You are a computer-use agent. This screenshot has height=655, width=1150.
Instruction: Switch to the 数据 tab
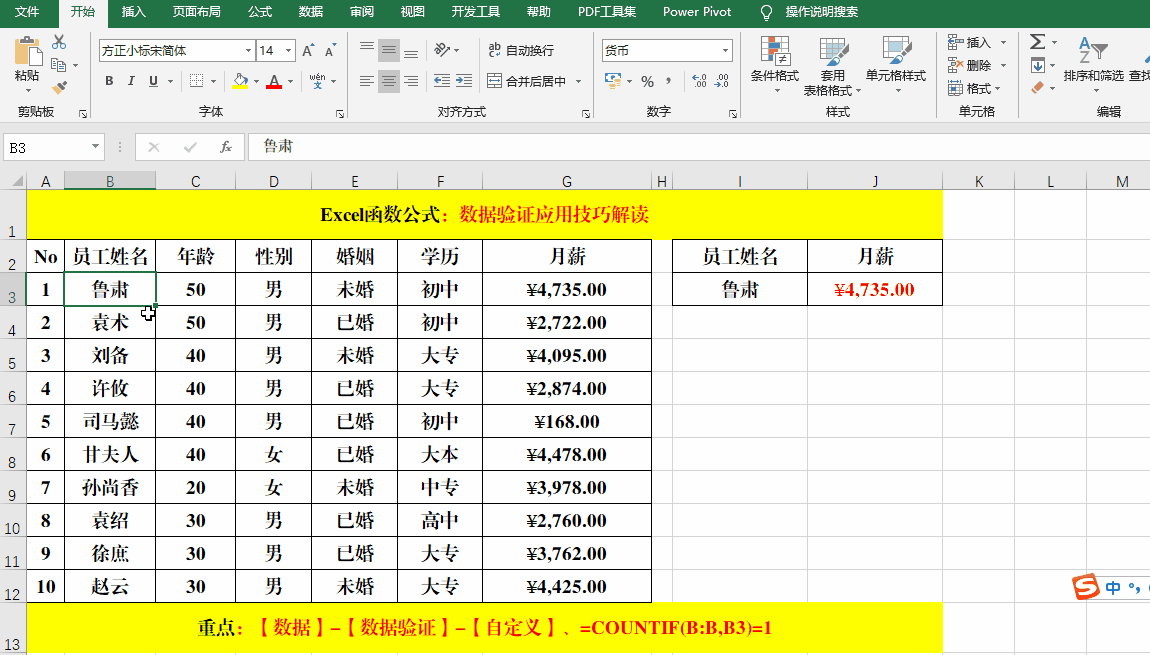[x=311, y=12]
